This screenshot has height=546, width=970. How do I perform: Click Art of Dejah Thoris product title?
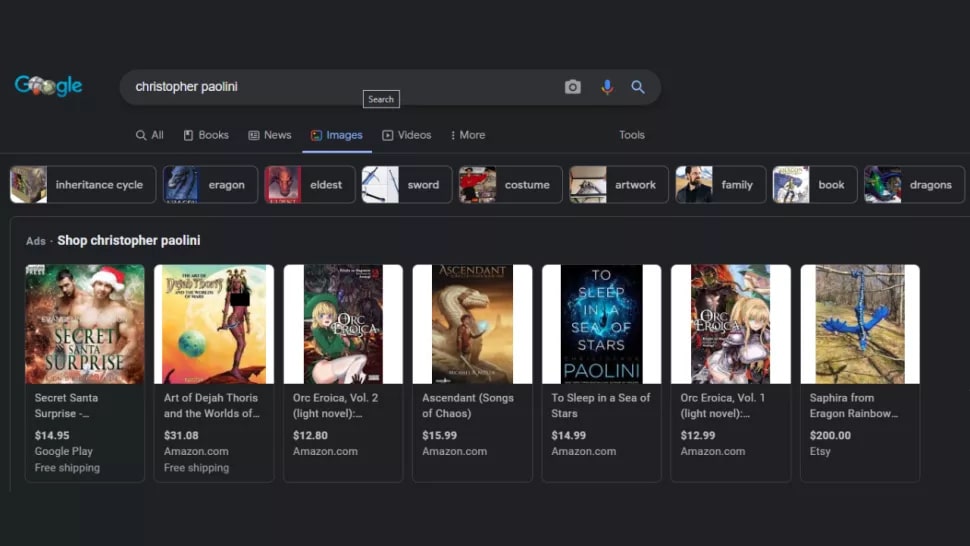click(212, 406)
